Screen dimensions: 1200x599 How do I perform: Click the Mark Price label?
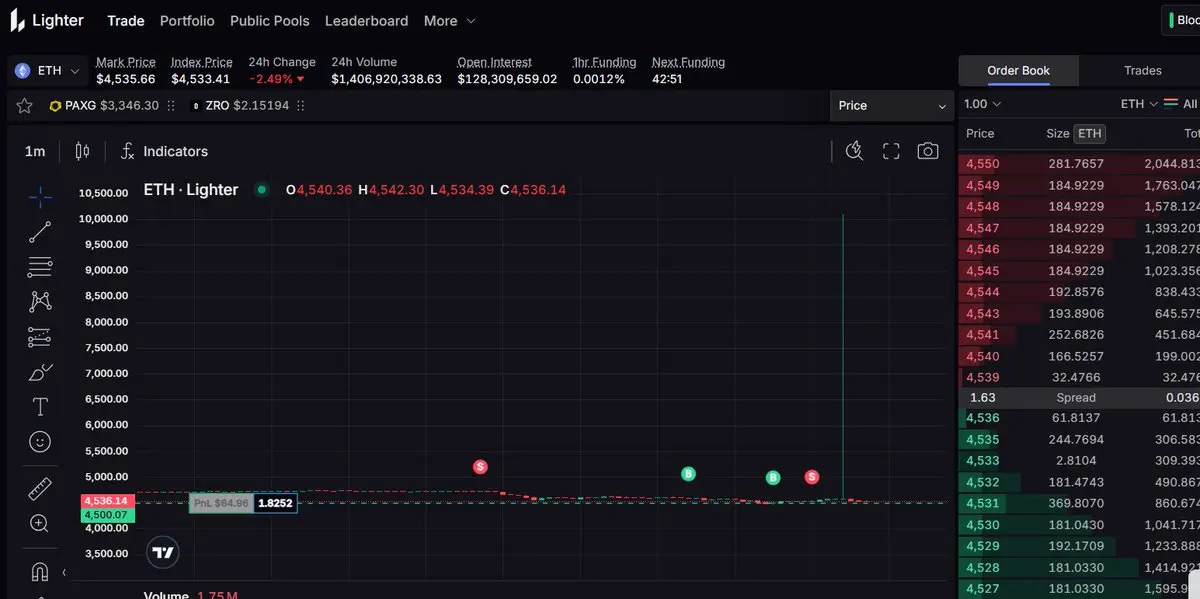[126, 62]
